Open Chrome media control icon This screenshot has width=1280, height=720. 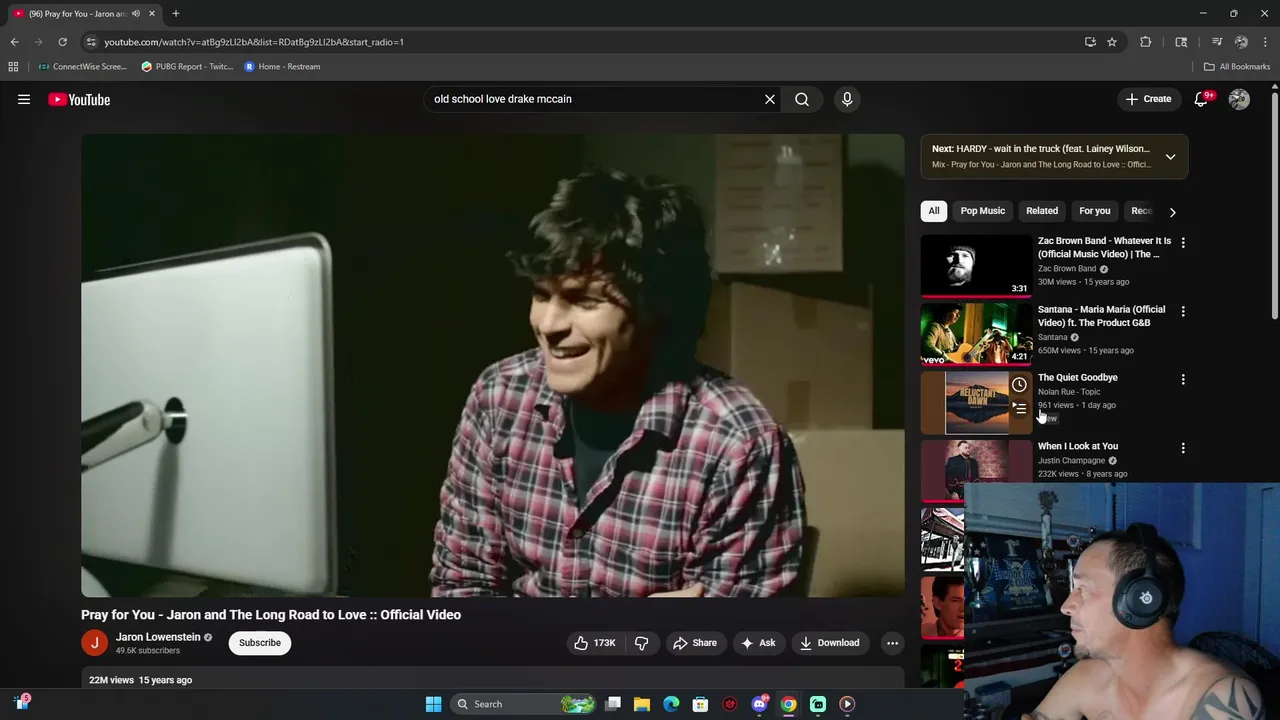point(1217,42)
